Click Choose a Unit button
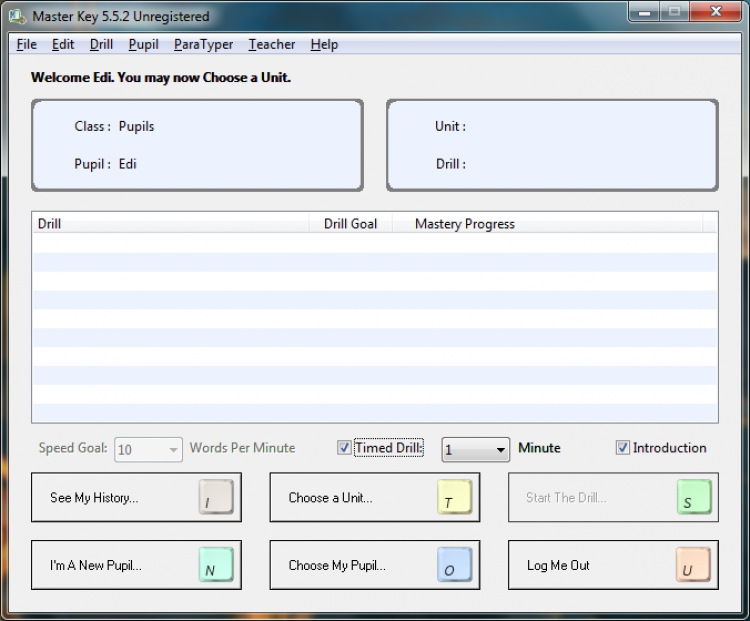 tap(375, 497)
